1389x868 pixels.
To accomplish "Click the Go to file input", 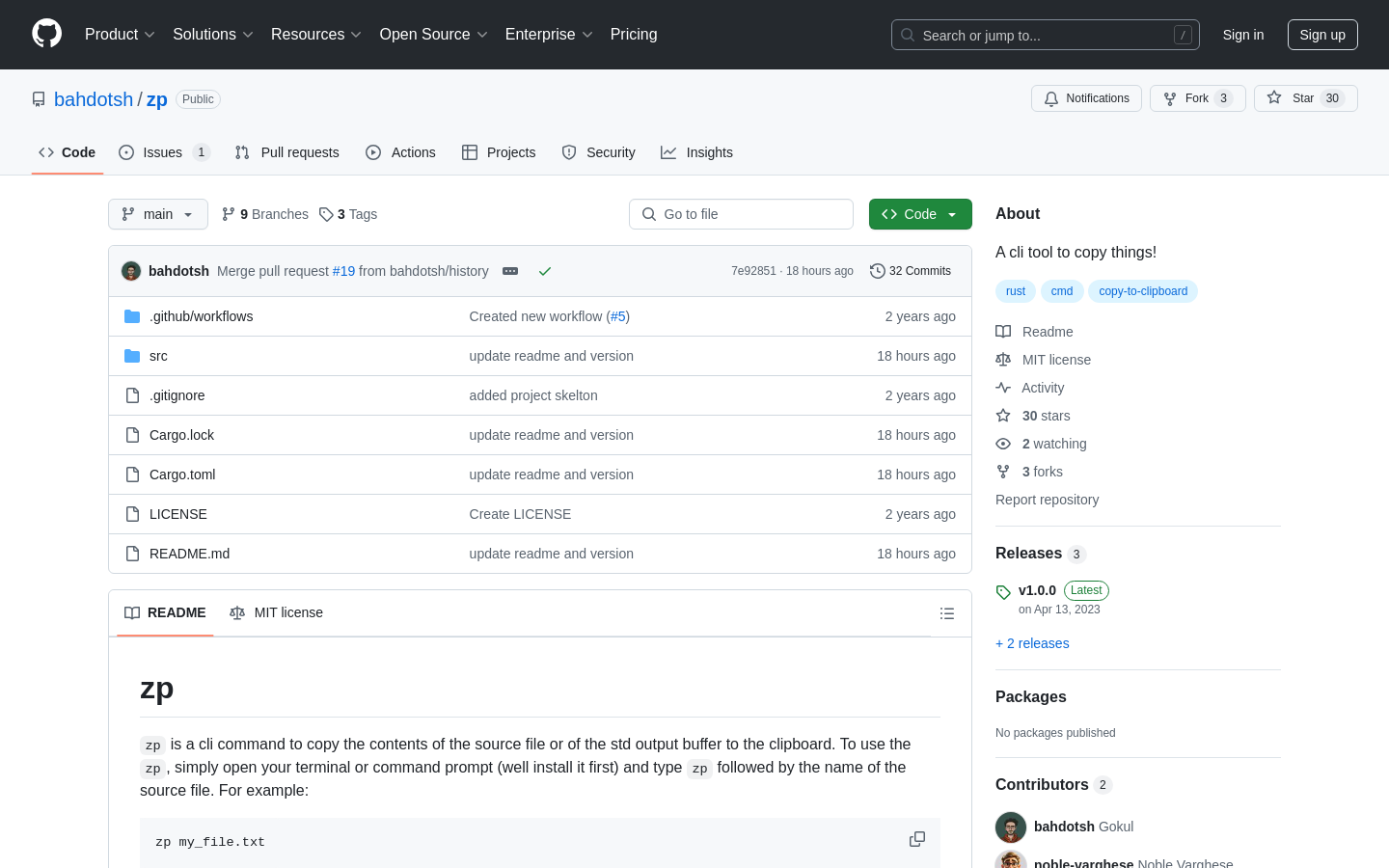I will [x=741, y=214].
